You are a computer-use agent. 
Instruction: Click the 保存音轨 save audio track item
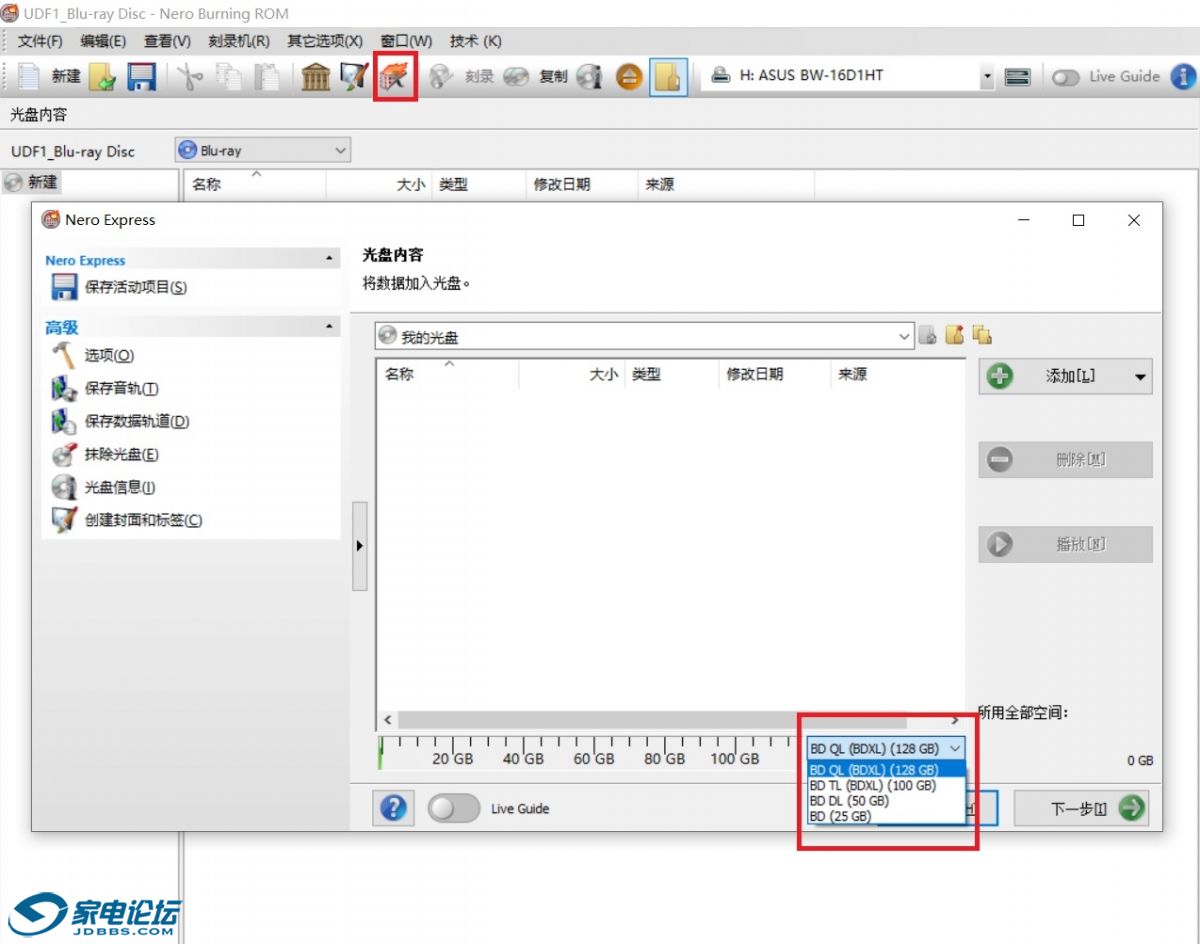click(x=121, y=388)
